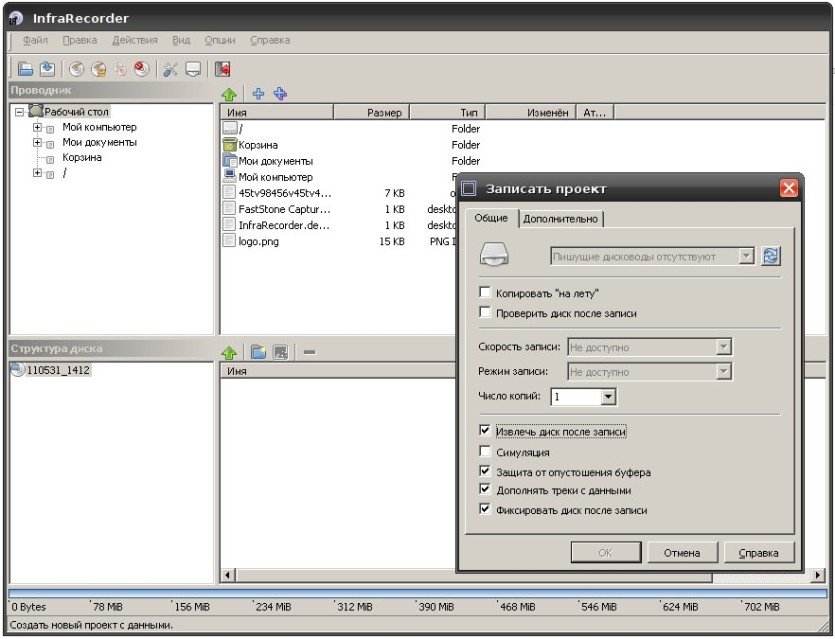
Task: Expand the Мой компьютер tree node
Action: coord(37,127)
